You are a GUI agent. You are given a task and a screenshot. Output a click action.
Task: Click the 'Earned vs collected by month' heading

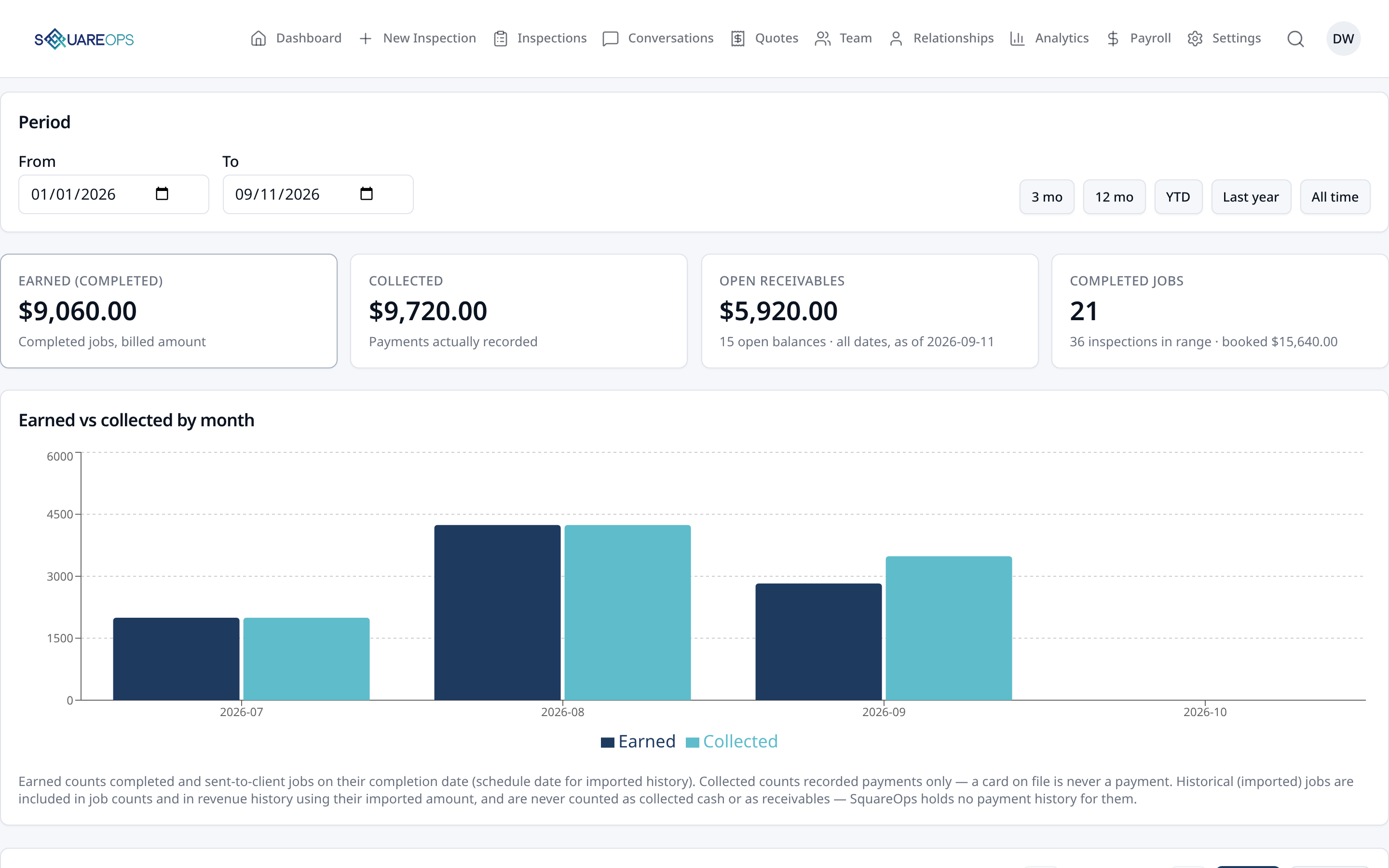click(x=136, y=420)
